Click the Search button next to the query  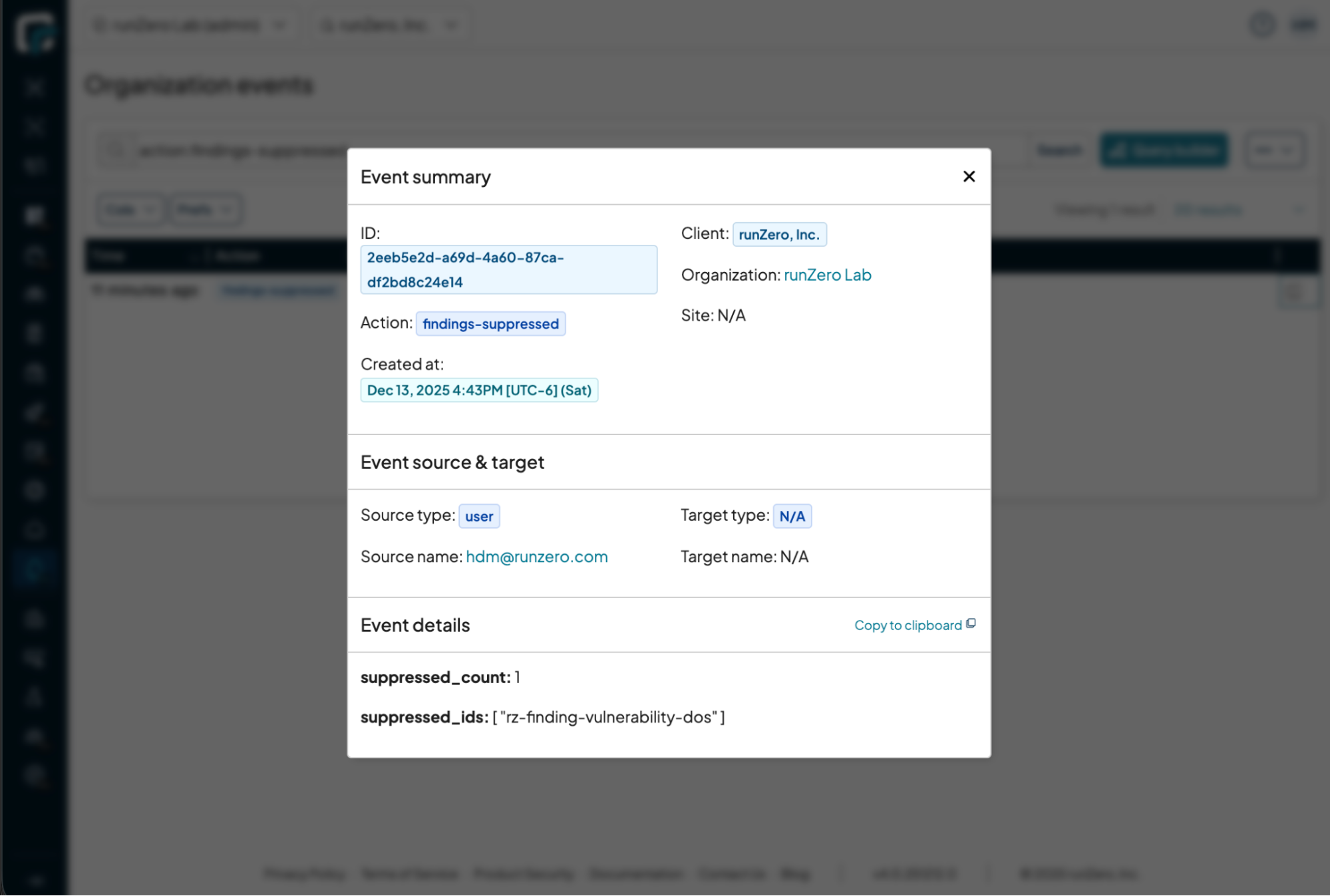1059,150
